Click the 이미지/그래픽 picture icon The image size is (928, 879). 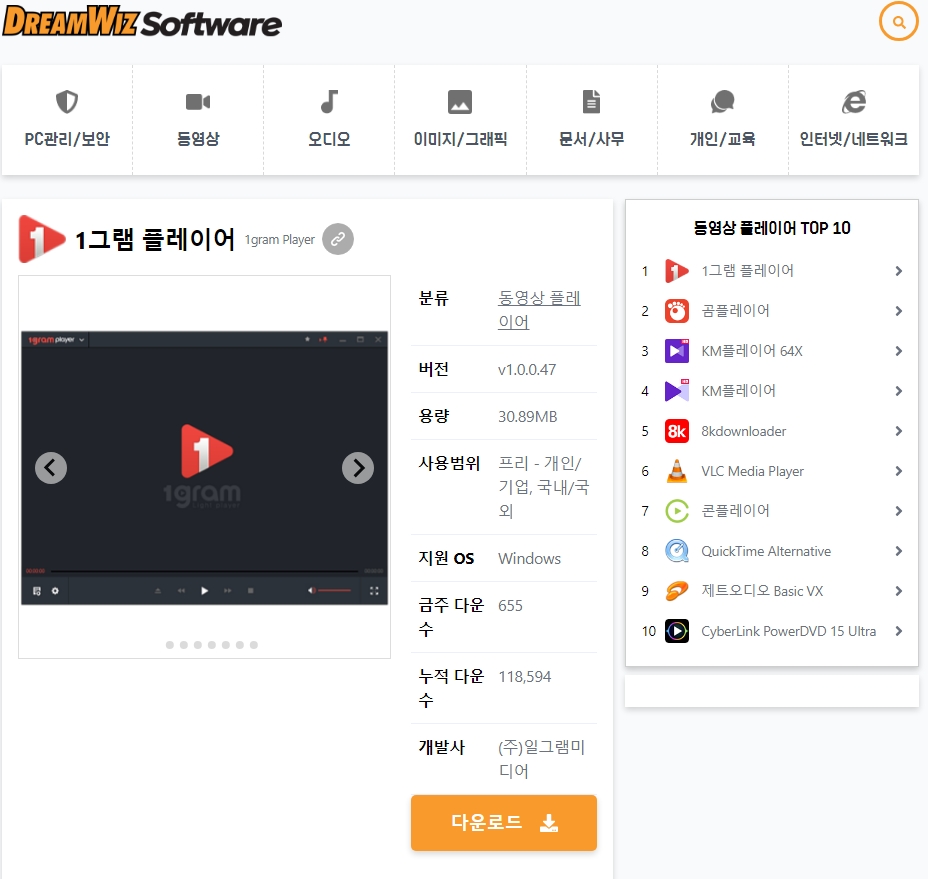coord(460,101)
